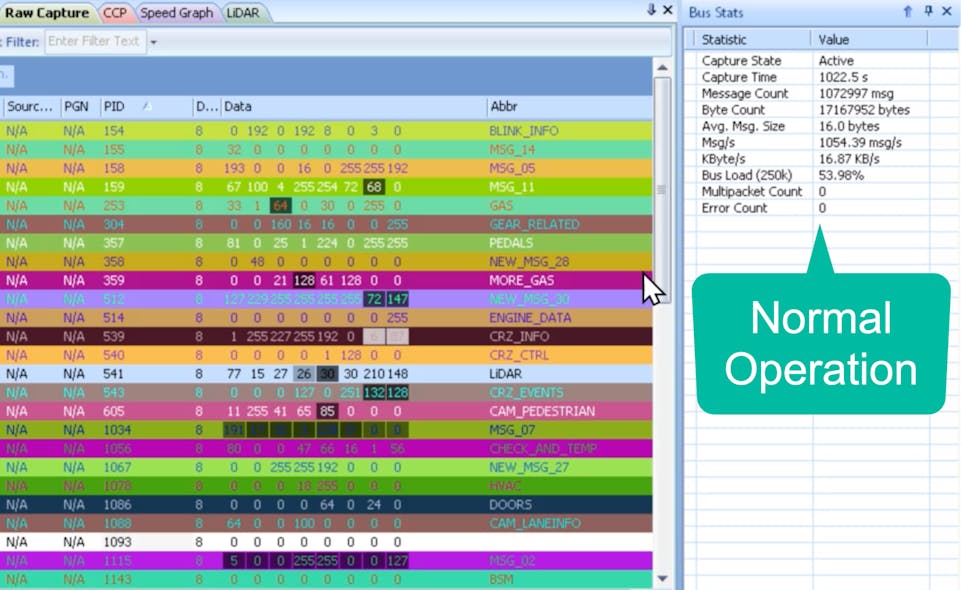Select the CRZ_CTRL row

326,355
